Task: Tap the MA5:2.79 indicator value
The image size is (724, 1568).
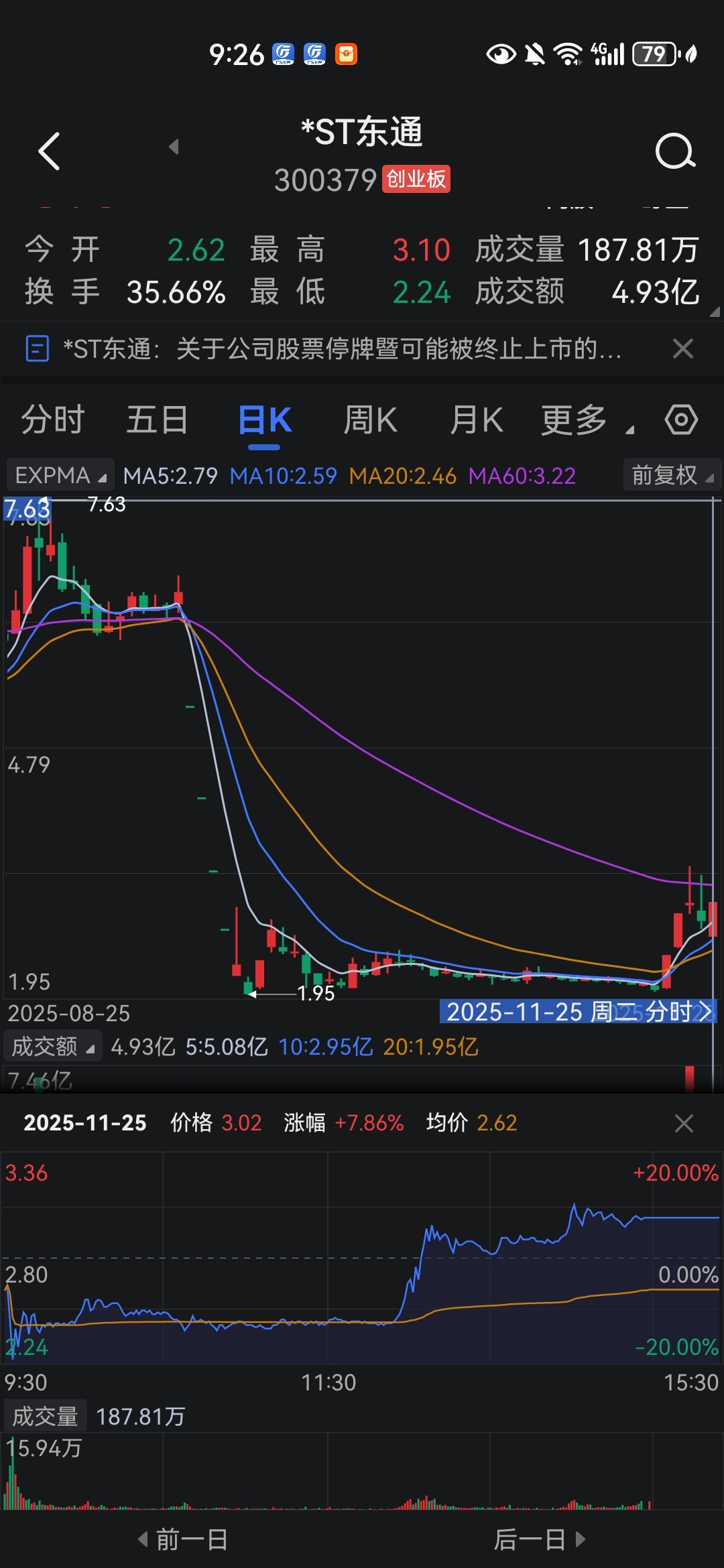Action: (x=170, y=476)
